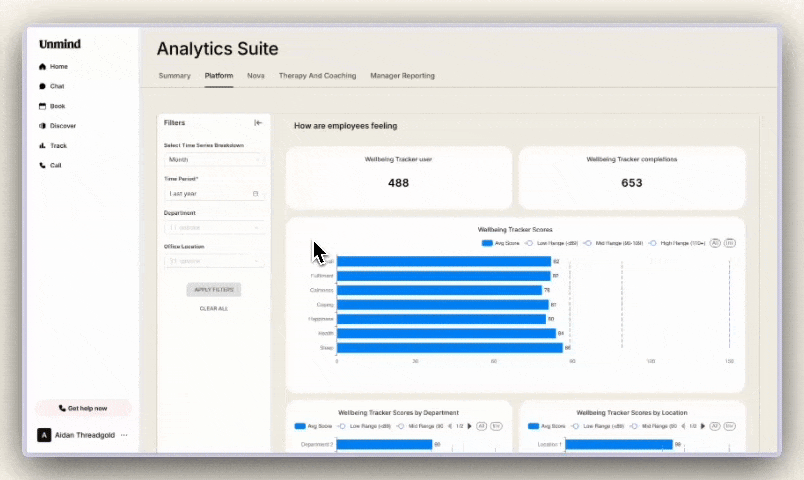The image size is (804, 480).
Task: Click the Apply Filters button
Action: click(x=213, y=290)
